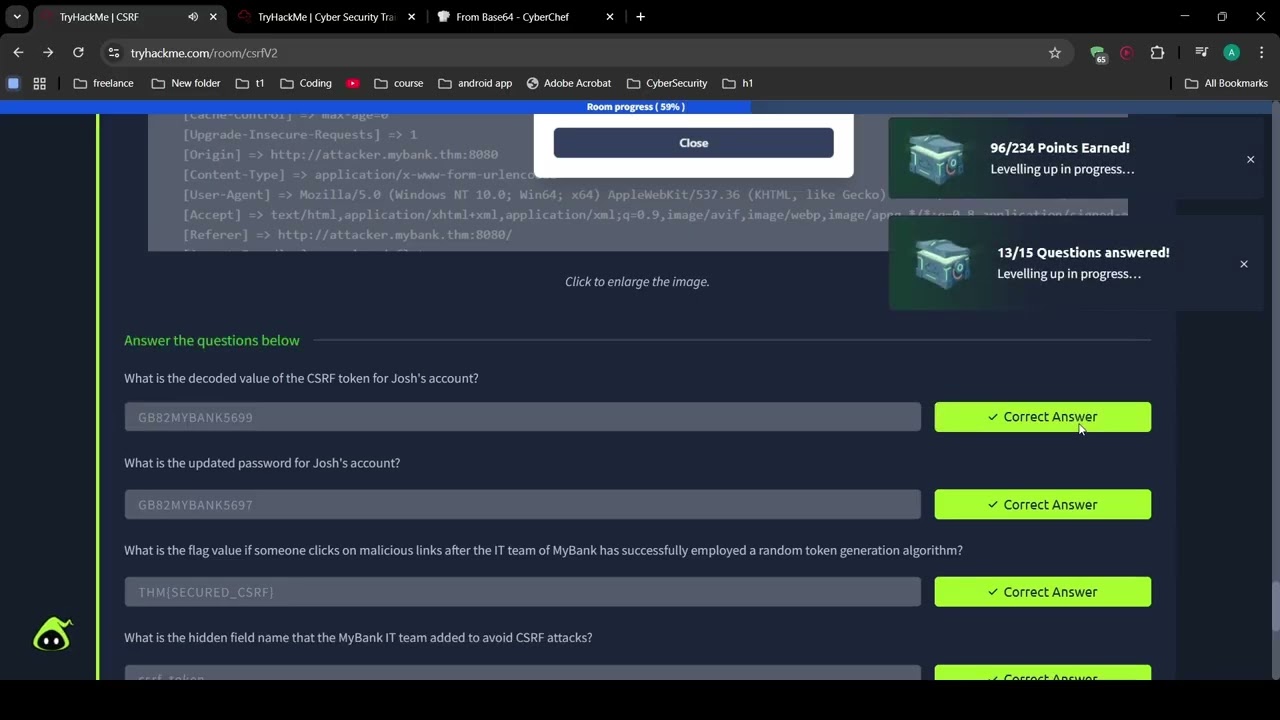The image size is (1280, 720).
Task: Open the Extensions puzzle menu
Action: coord(1157,53)
